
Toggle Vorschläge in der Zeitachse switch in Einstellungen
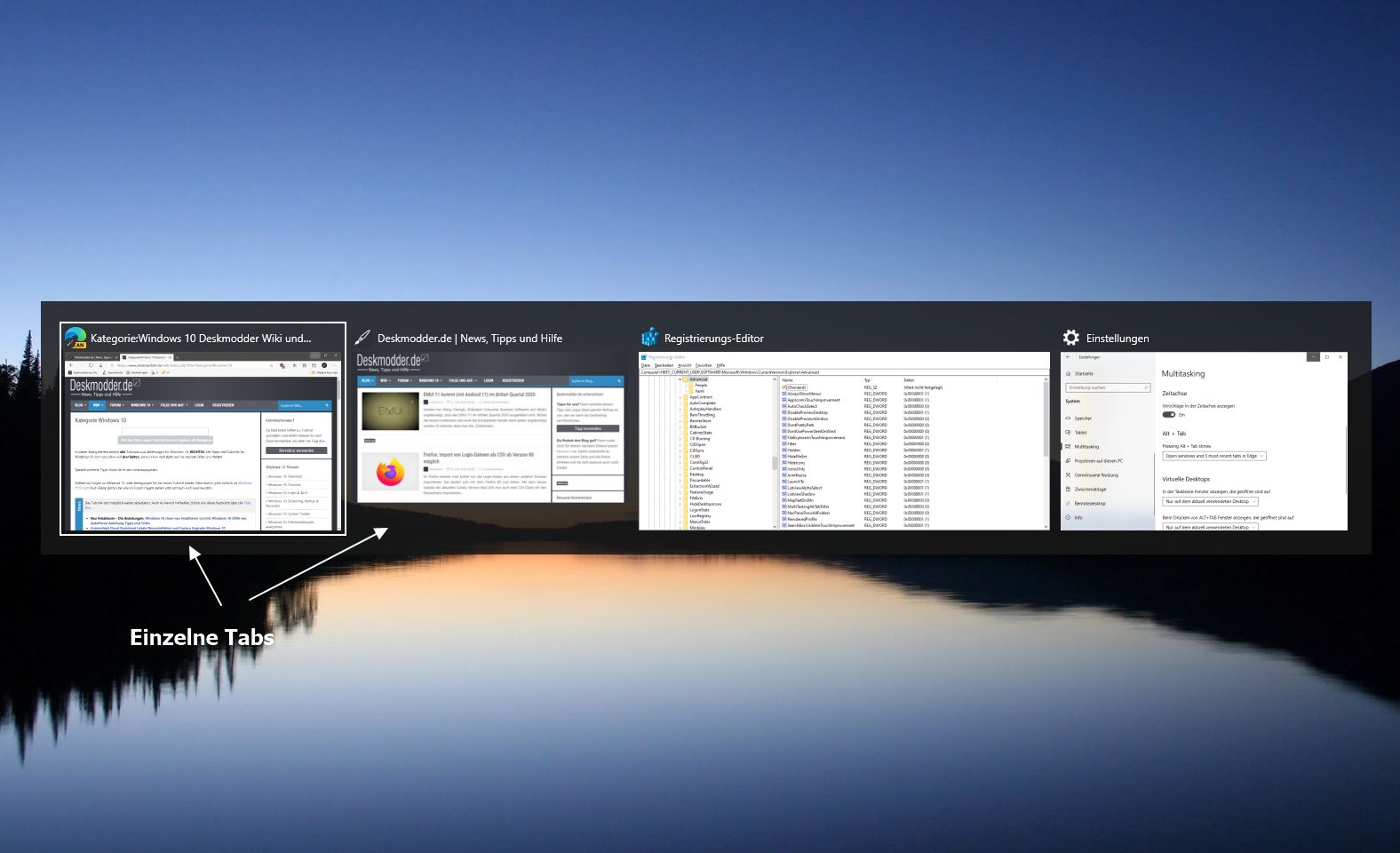point(1169,414)
